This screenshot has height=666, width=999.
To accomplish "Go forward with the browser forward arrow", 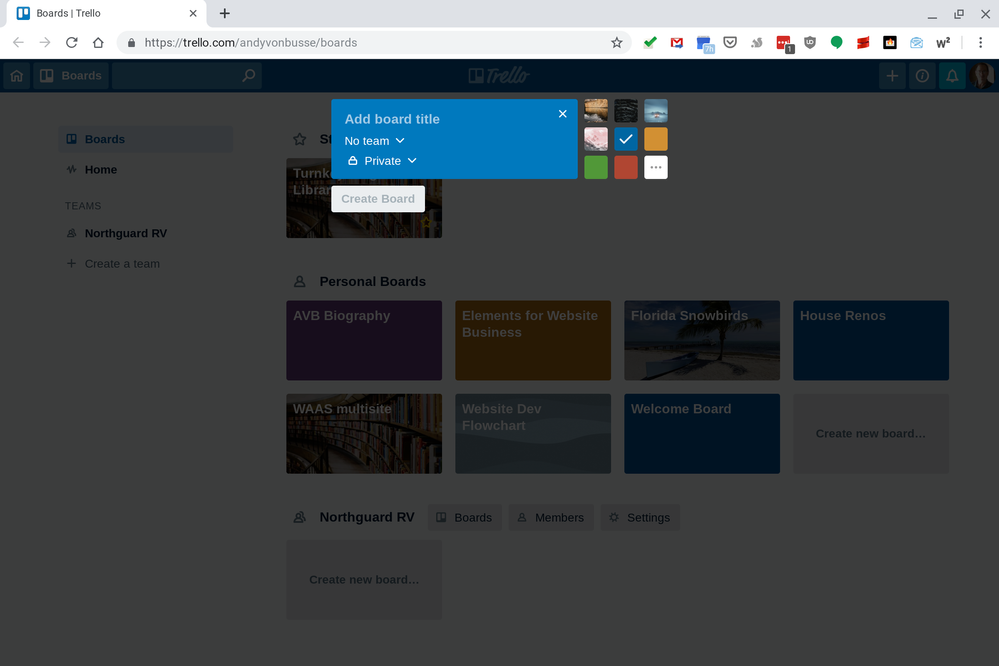I will pos(45,43).
